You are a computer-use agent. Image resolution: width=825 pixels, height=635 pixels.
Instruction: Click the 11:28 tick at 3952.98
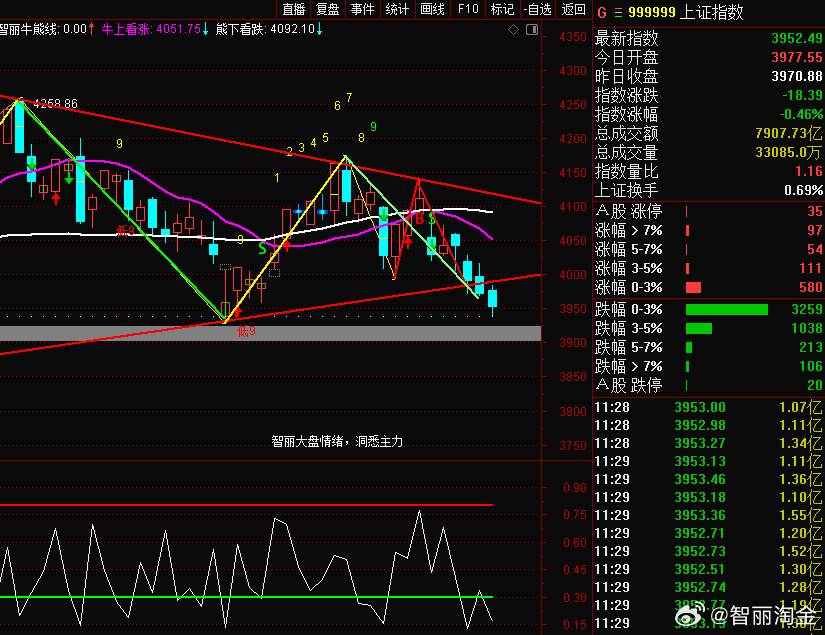709,425
